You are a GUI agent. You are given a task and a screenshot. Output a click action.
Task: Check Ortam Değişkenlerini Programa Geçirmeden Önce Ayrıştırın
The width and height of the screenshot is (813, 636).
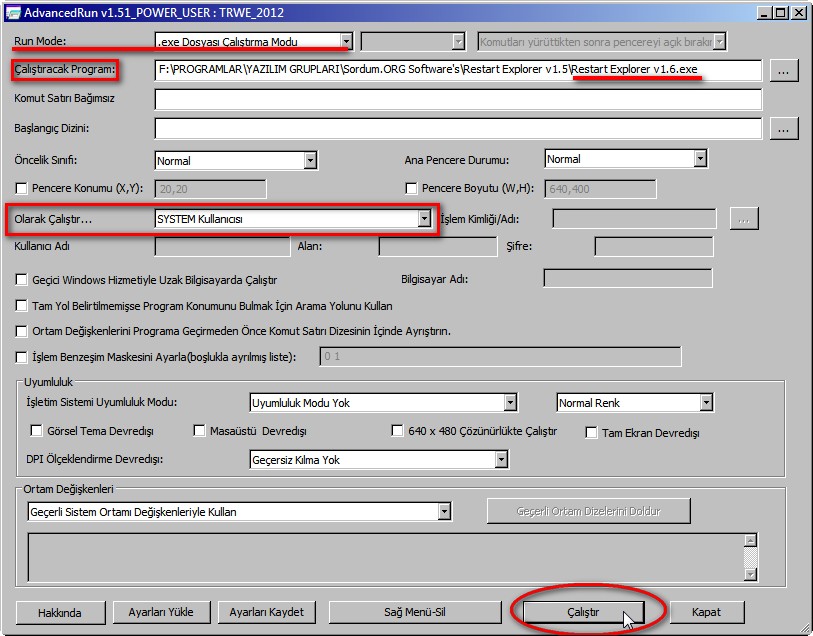[x=21, y=331]
